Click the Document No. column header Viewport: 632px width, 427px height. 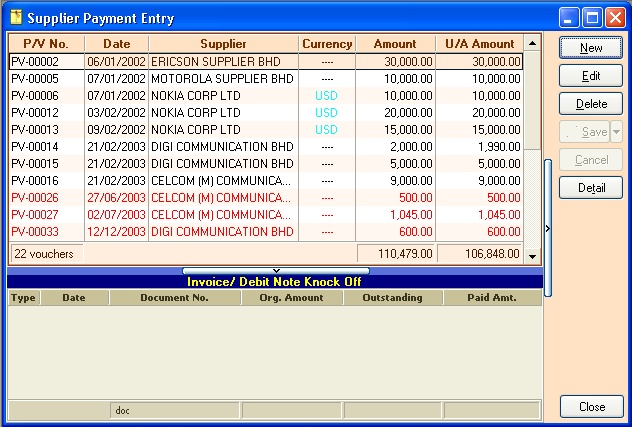pyautogui.click(x=175, y=298)
